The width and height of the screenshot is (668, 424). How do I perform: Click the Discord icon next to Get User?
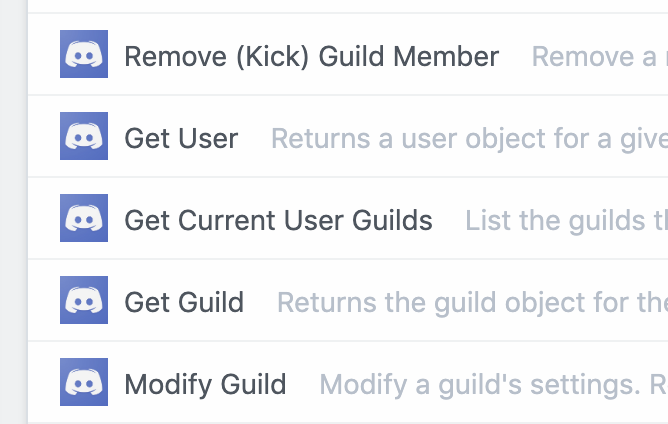click(x=85, y=137)
